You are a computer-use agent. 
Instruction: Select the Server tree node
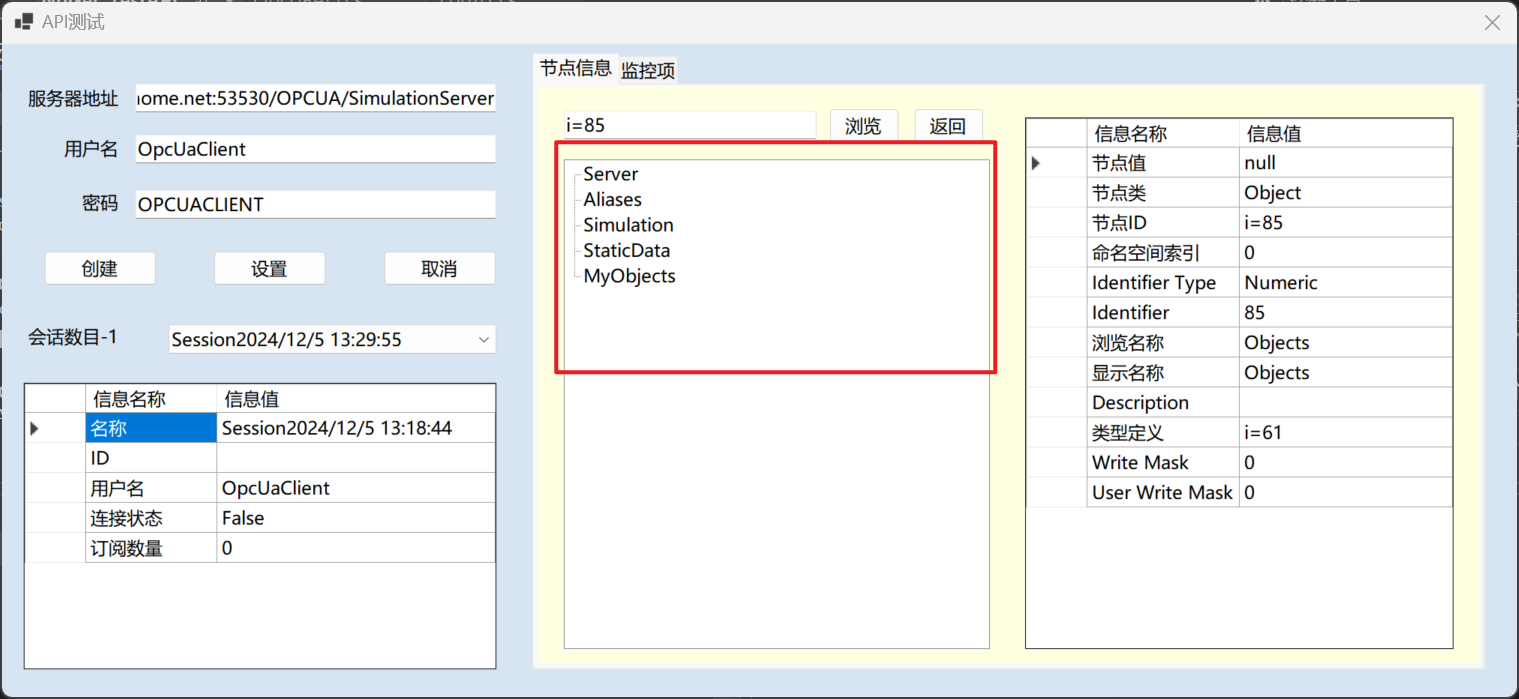pyautogui.click(x=610, y=174)
